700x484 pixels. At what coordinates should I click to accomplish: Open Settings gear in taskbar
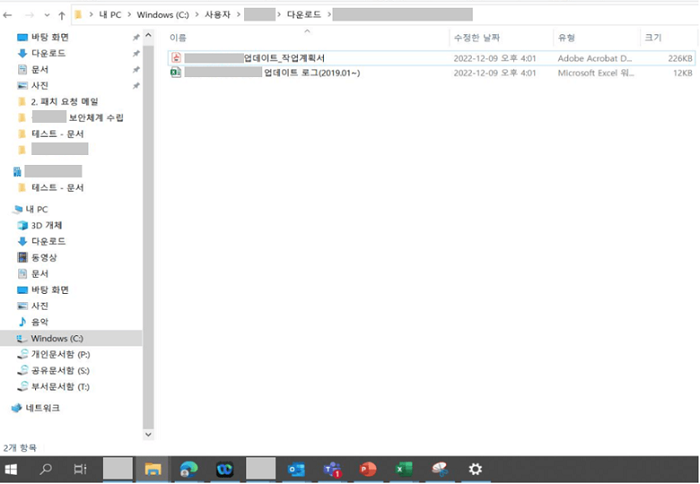[x=475, y=469]
